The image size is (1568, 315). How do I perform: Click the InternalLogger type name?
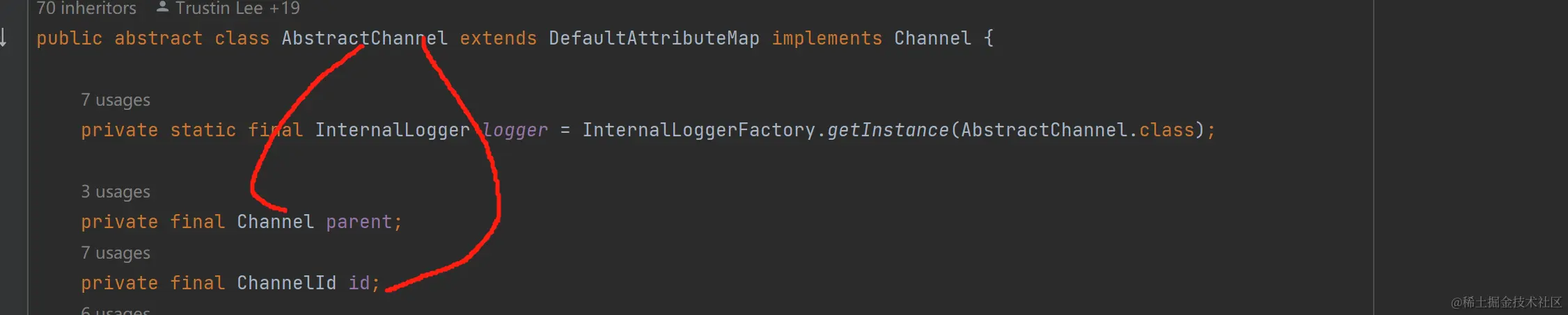click(x=392, y=130)
